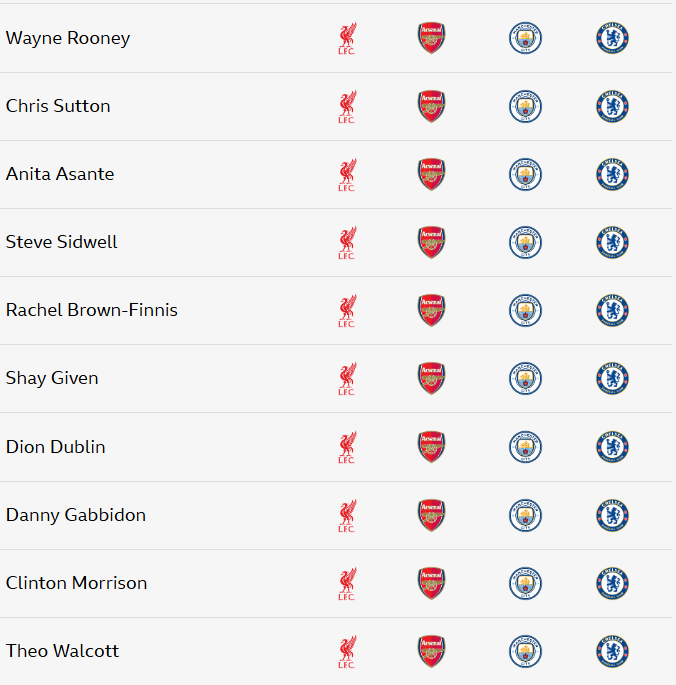Click the Liverpool crest in Steve Sidwell's row
Viewport: 676px width, 685px height.
tap(346, 243)
